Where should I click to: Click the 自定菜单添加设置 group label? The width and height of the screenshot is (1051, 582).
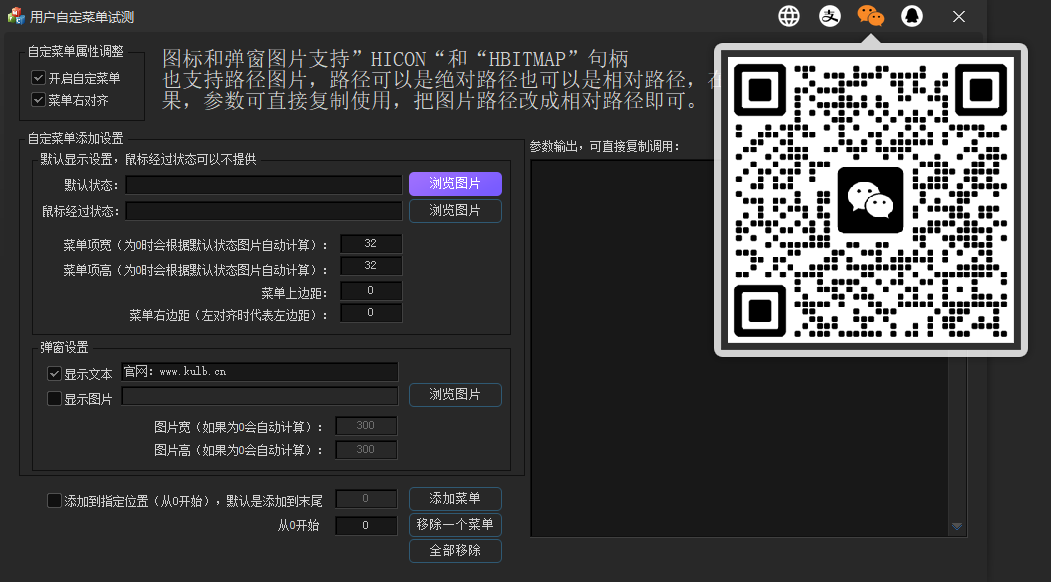75,138
